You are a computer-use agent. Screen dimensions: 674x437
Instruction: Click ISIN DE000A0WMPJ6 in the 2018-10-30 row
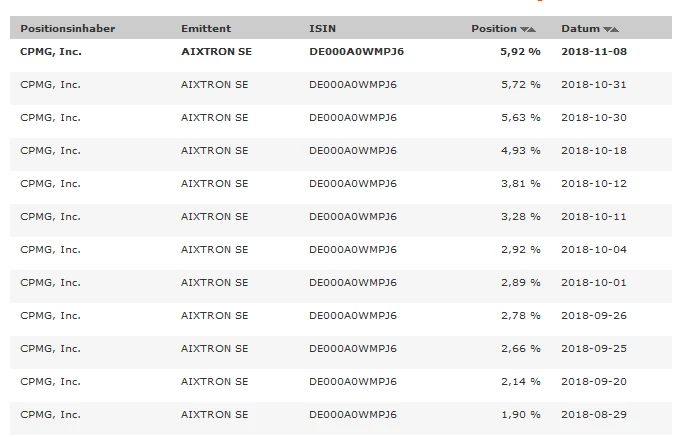[353, 117]
